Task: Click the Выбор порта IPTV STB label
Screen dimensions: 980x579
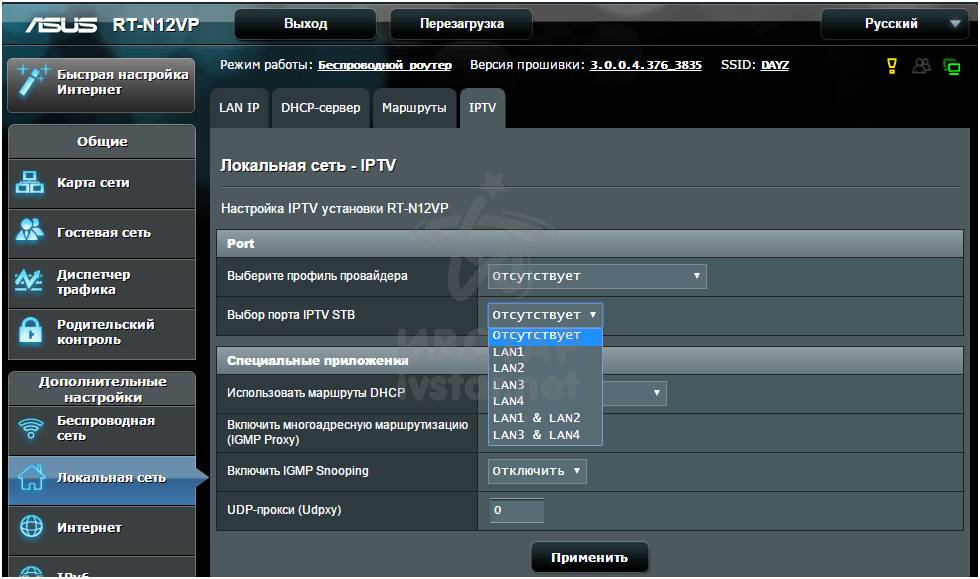Action: tap(291, 315)
